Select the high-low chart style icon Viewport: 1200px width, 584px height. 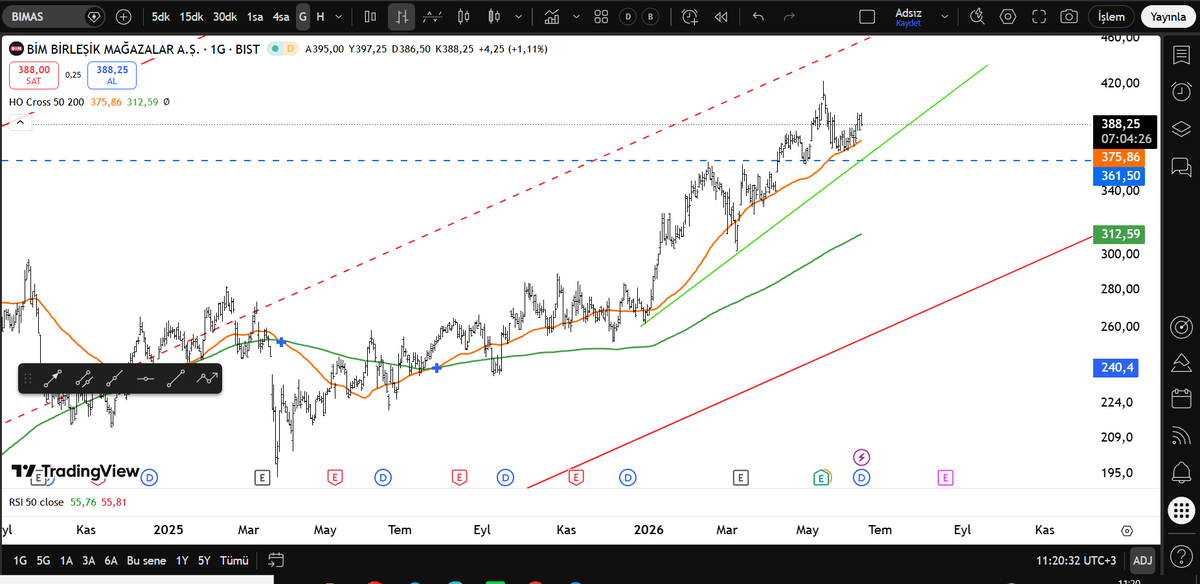[401, 17]
